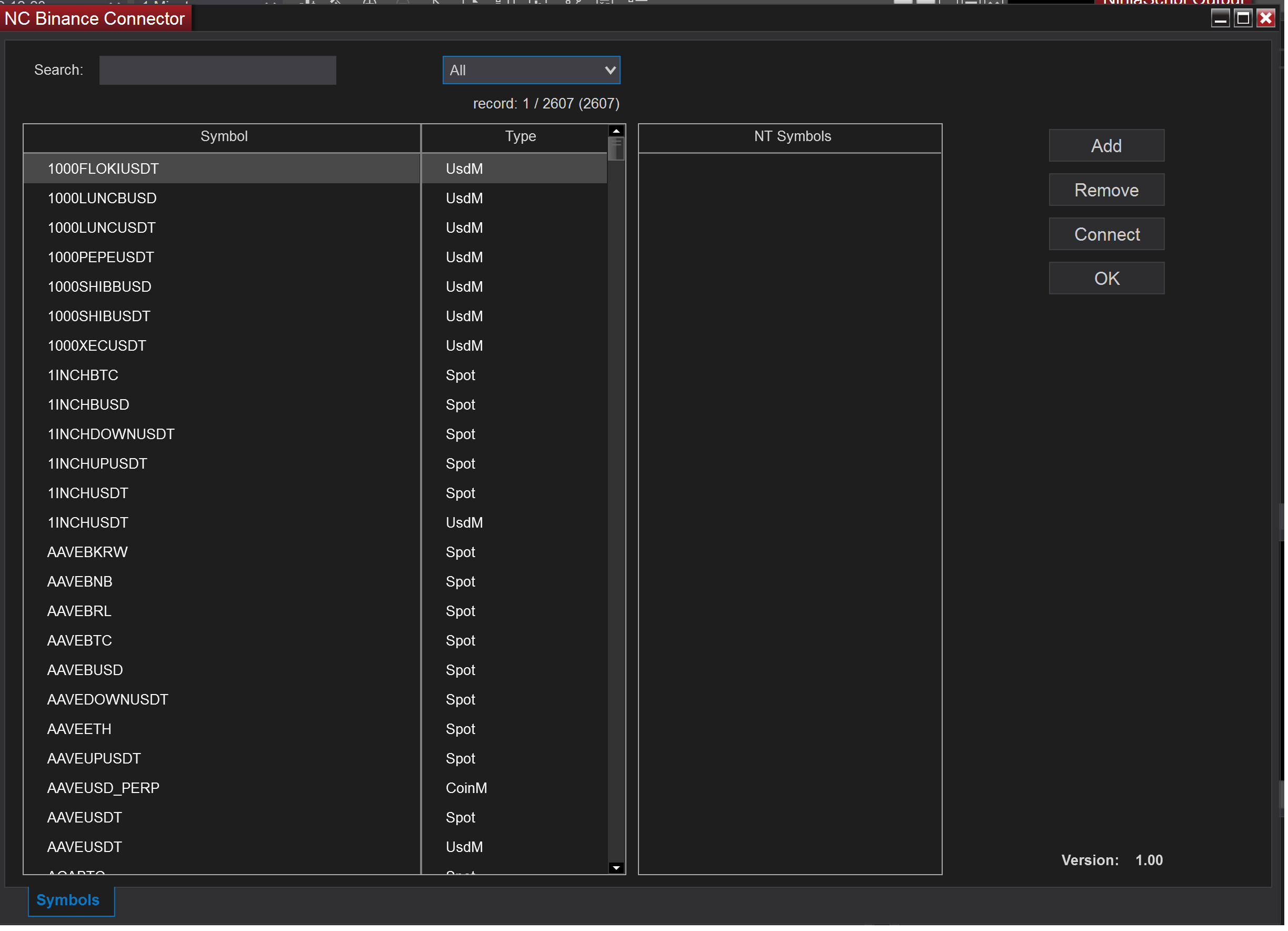Click the NT Symbols column header
1288x931 pixels.
pos(794,137)
